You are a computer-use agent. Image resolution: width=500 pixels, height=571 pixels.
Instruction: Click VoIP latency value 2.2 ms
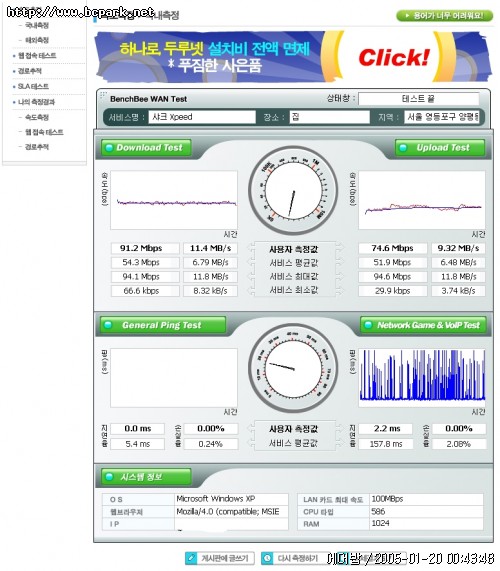pyautogui.click(x=386, y=429)
